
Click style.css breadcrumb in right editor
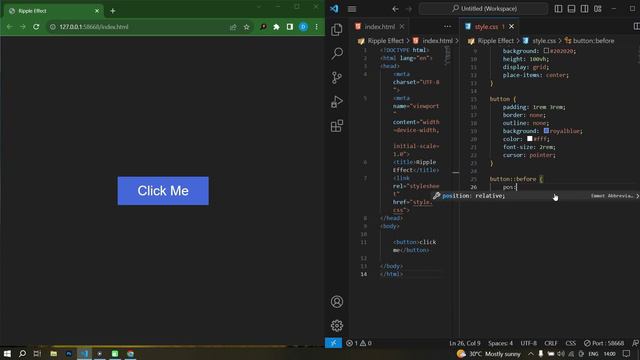[544, 41]
